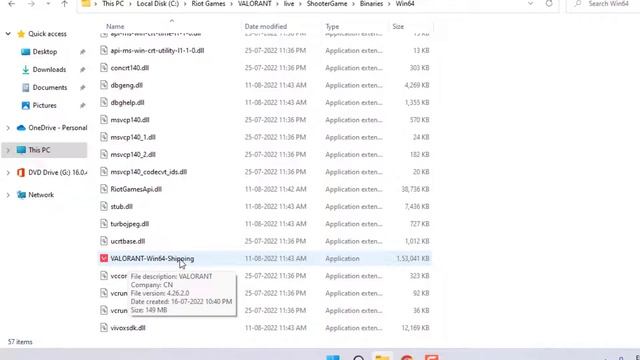Select This PC in the navigation pane
Screen dimensions: 640x360
pos(39,150)
